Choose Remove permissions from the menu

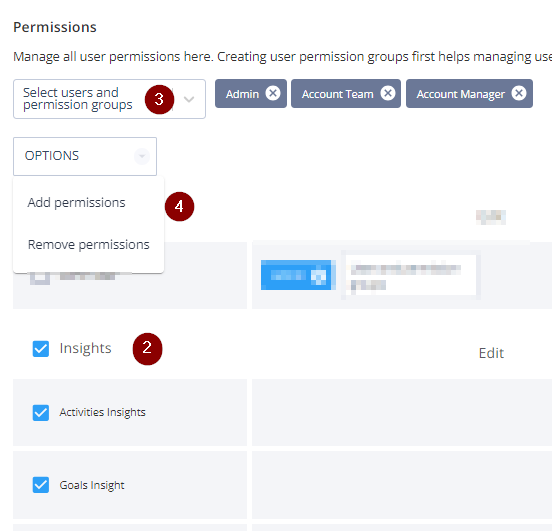[x=89, y=244]
